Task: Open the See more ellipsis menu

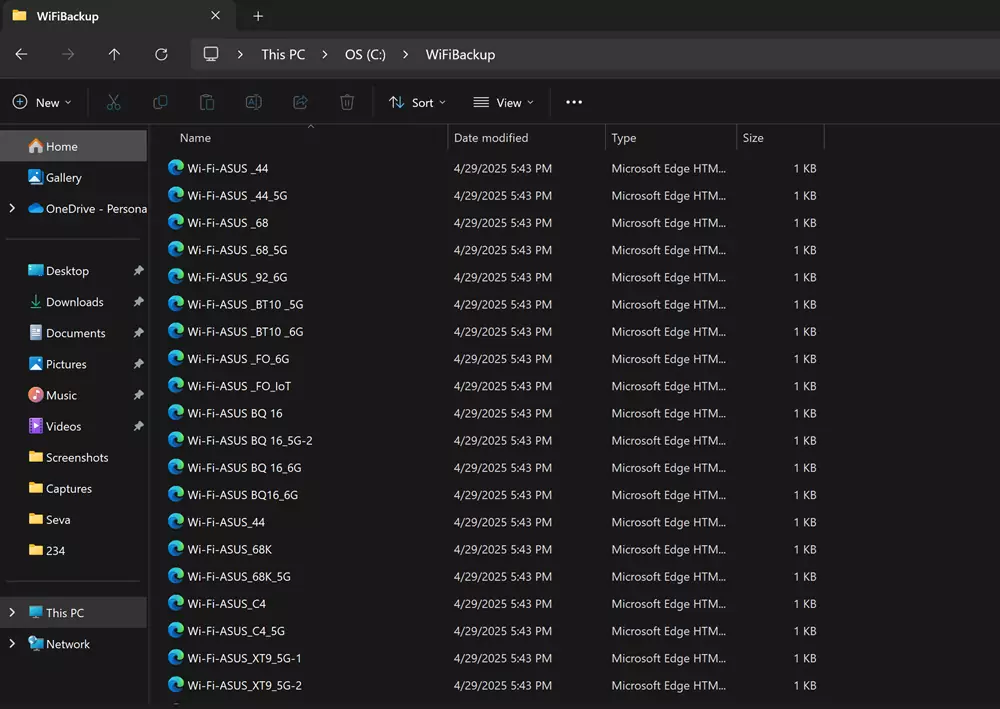Action: coord(574,102)
